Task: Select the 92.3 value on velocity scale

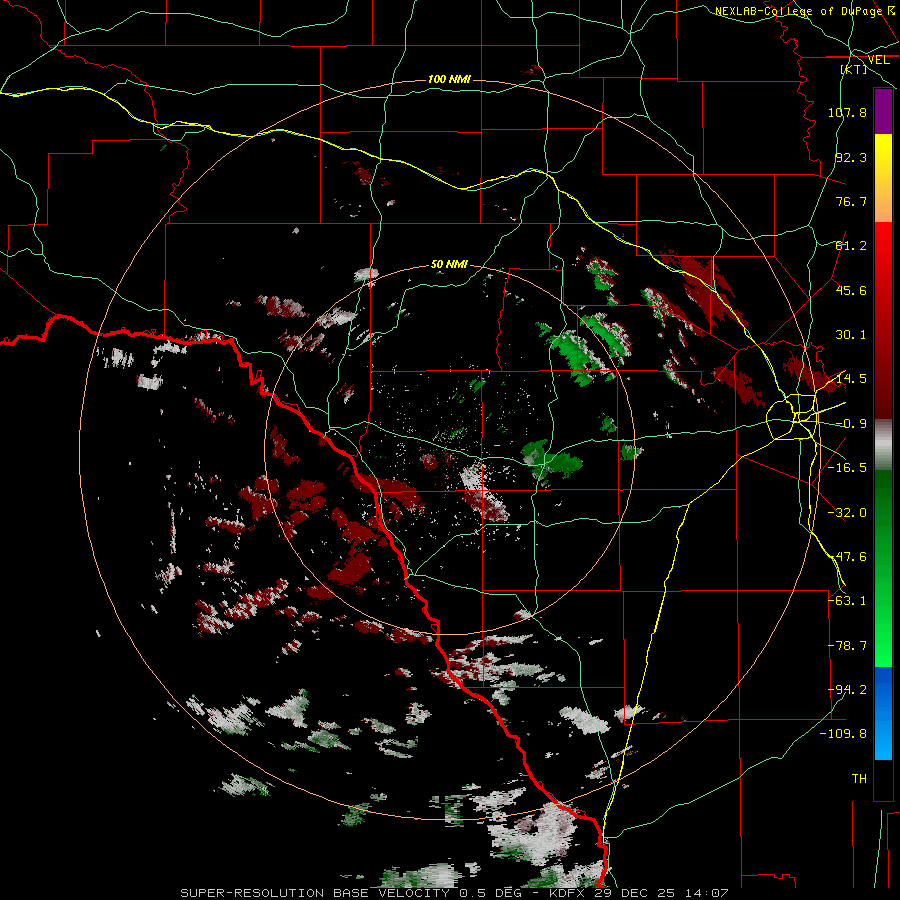Action: click(851, 157)
